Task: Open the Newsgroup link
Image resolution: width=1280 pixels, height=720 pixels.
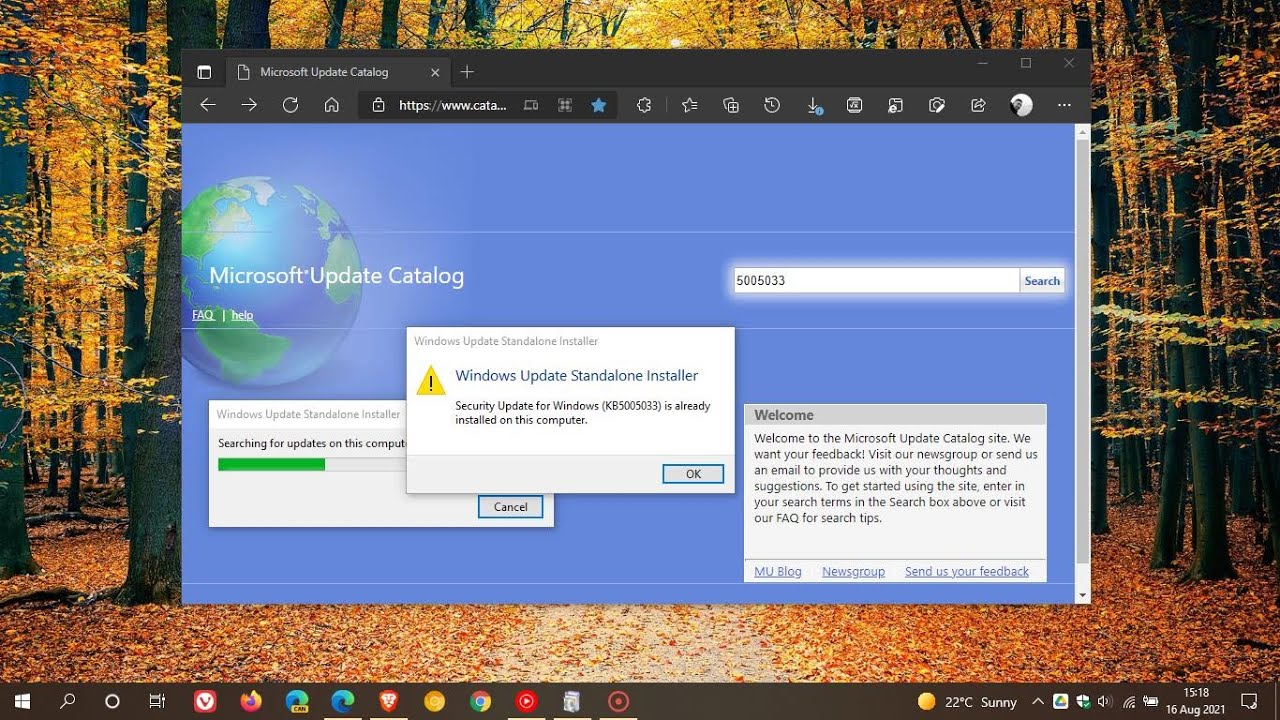Action: (x=853, y=571)
